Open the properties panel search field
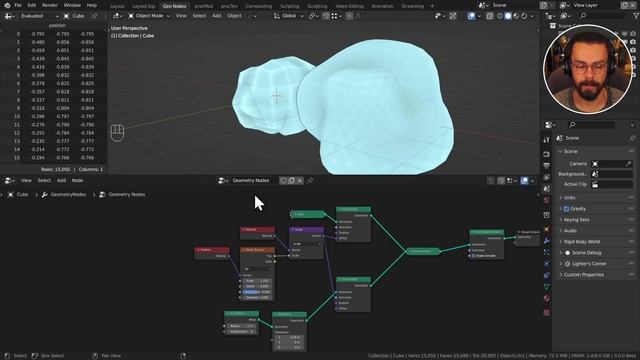 click(x=591, y=124)
